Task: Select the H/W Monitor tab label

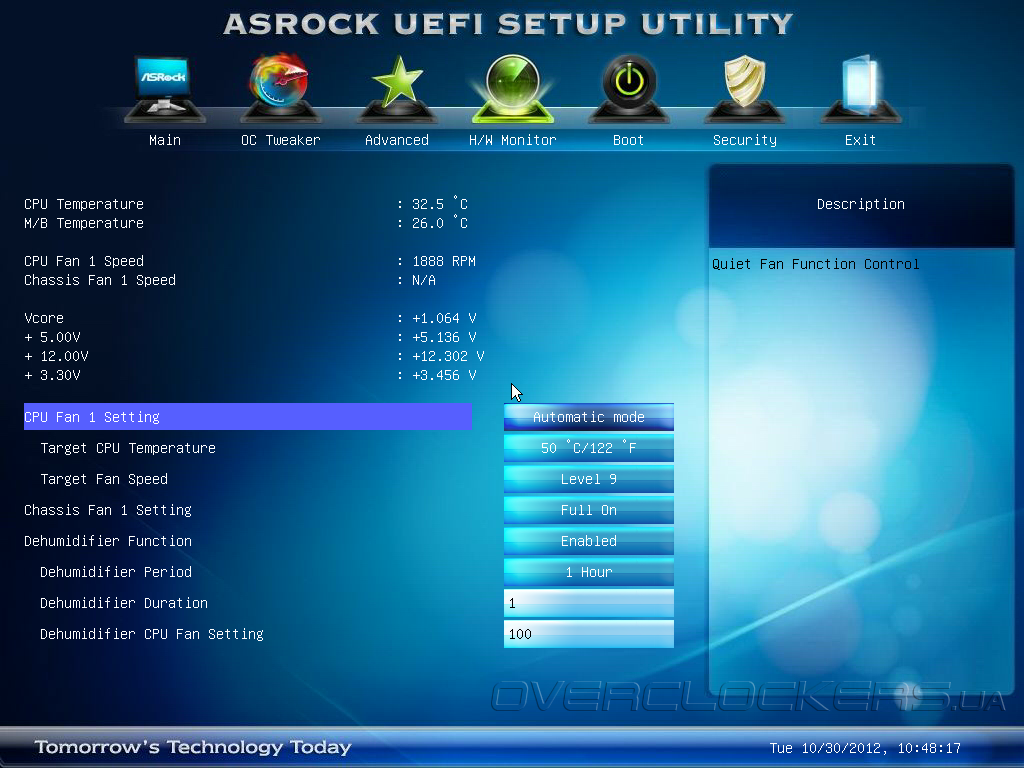Action: pyautogui.click(x=513, y=140)
